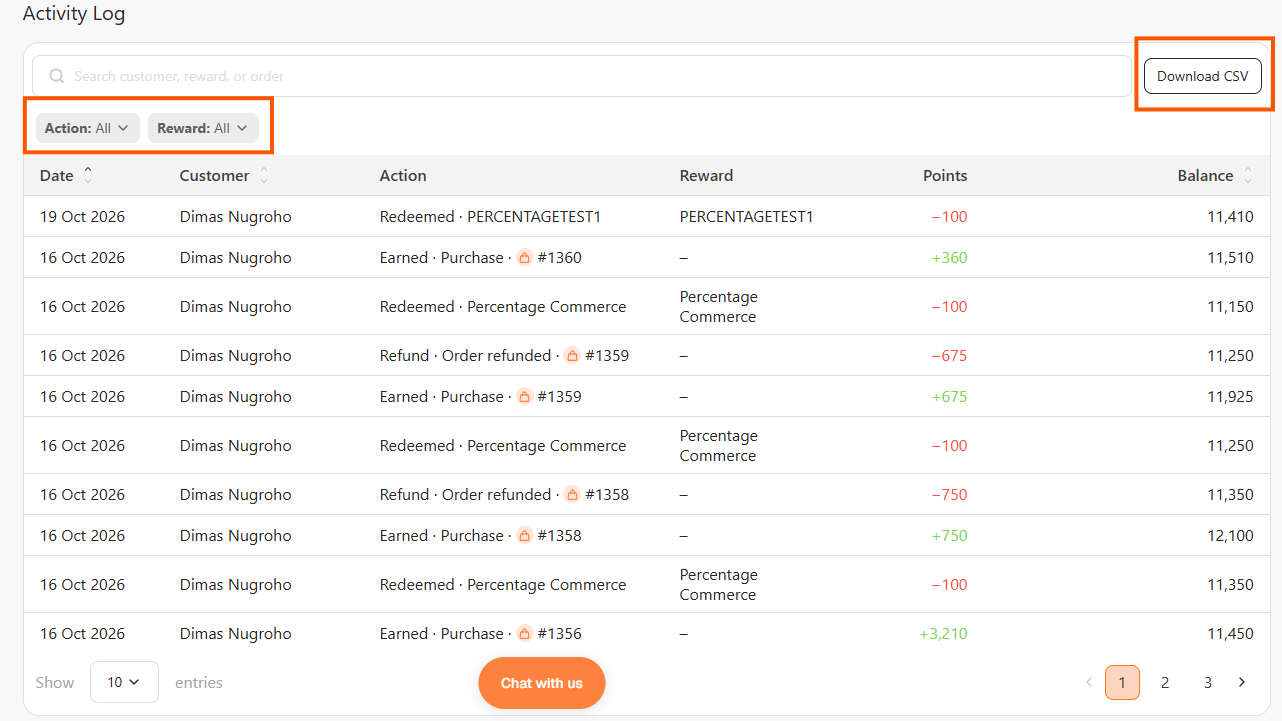Click the balance 11,450
Screen dimensions: 1282x721
(1230, 633)
